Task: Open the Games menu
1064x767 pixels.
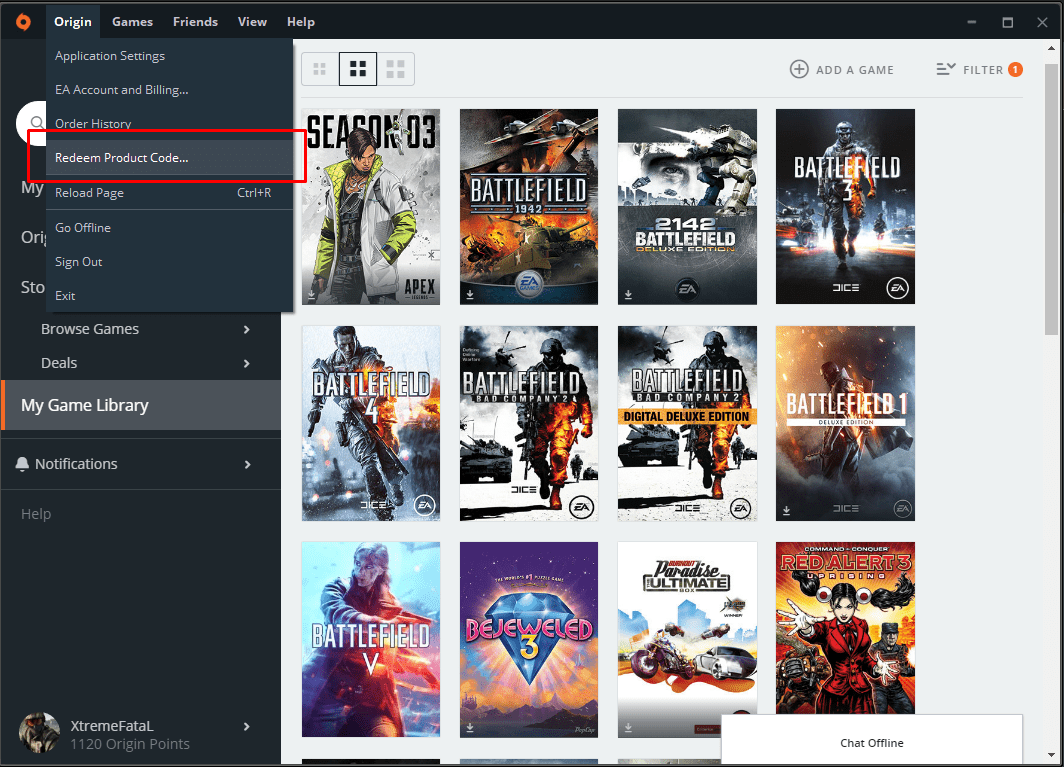Action: pos(132,22)
